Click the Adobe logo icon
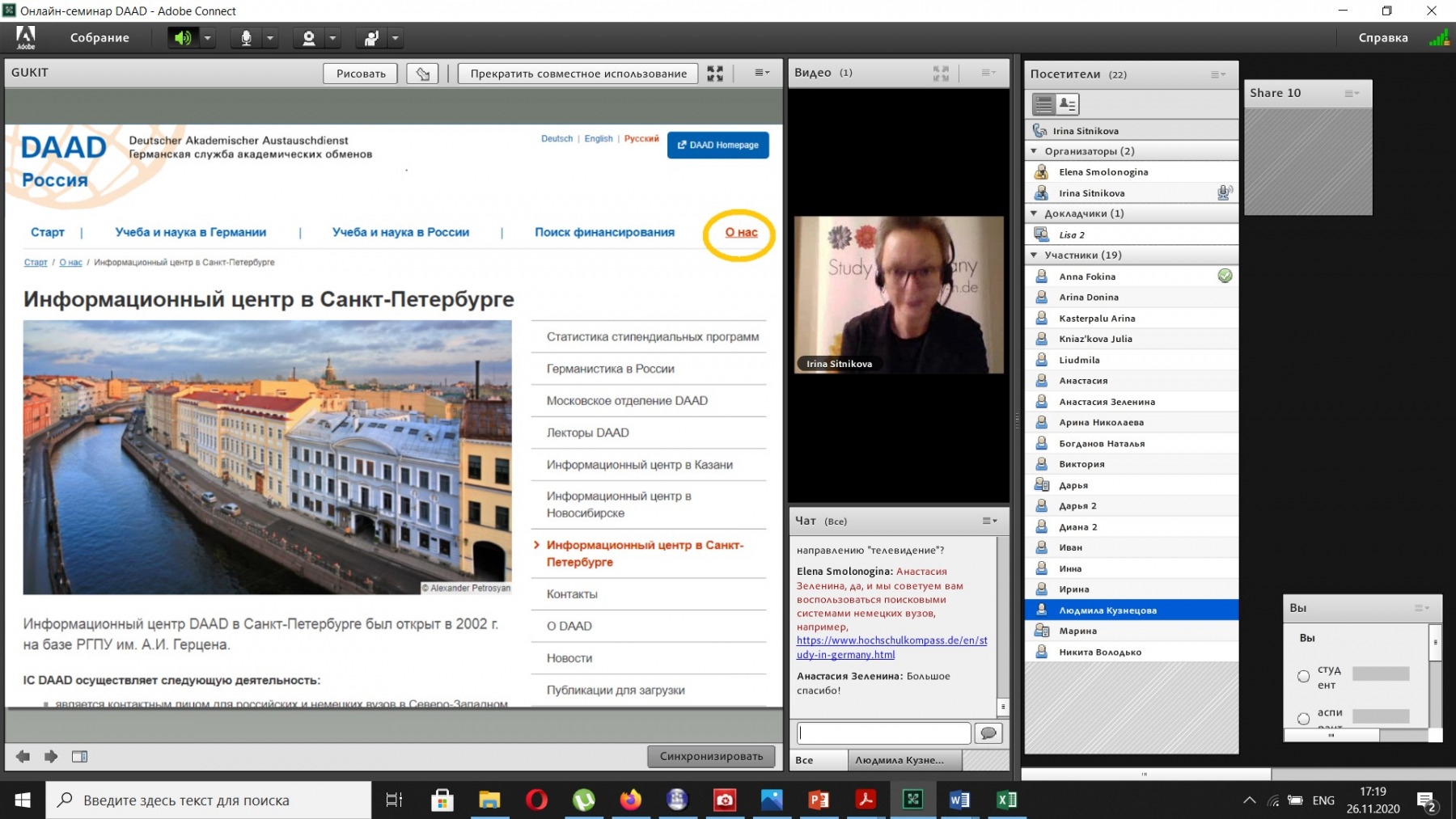Screen dimensions: 1456x819 (x=26, y=37)
